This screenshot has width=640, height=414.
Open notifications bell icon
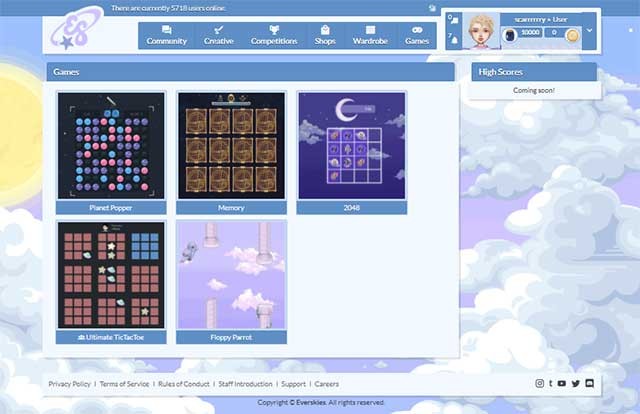[x=453, y=39]
